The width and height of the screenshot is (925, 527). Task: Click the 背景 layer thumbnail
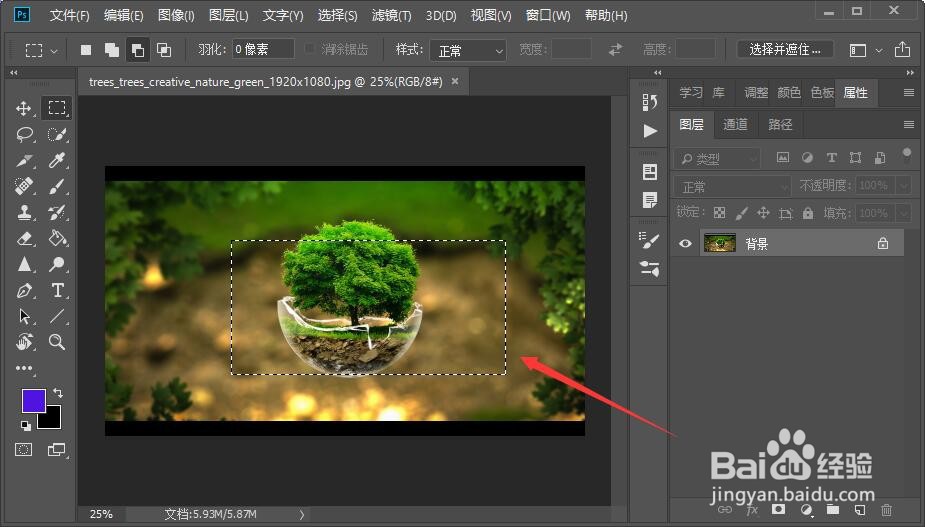pos(720,243)
